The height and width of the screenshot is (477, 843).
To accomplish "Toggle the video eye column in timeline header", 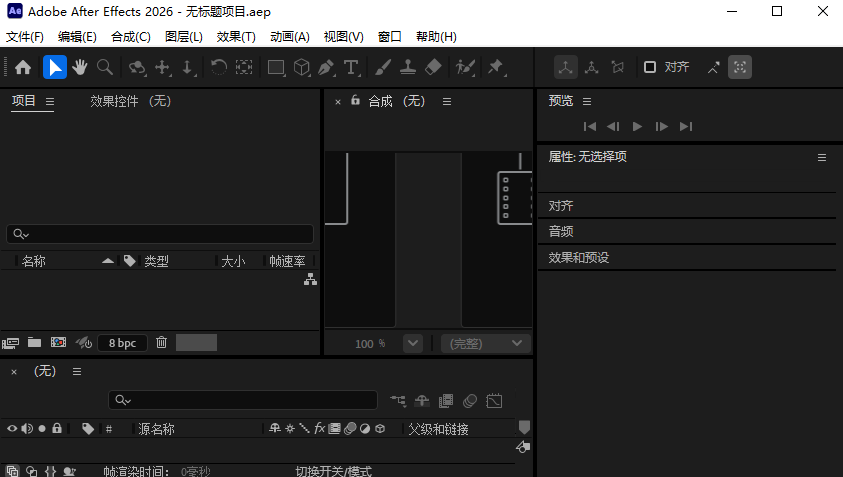I will pyautogui.click(x=12, y=428).
